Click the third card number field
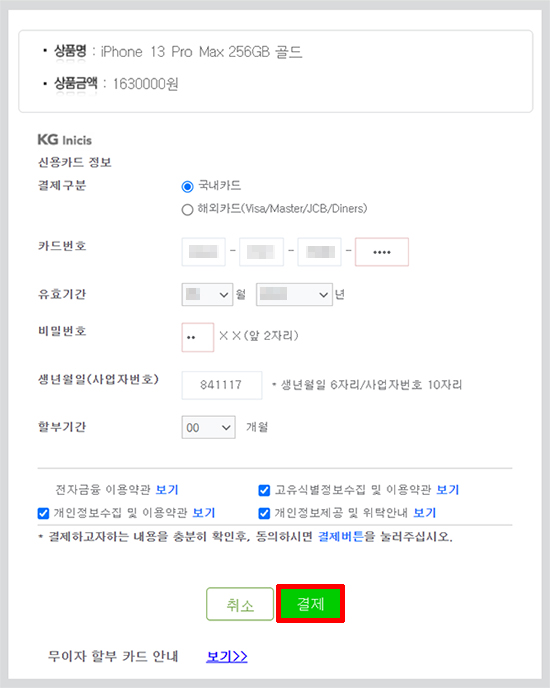 click(x=320, y=252)
